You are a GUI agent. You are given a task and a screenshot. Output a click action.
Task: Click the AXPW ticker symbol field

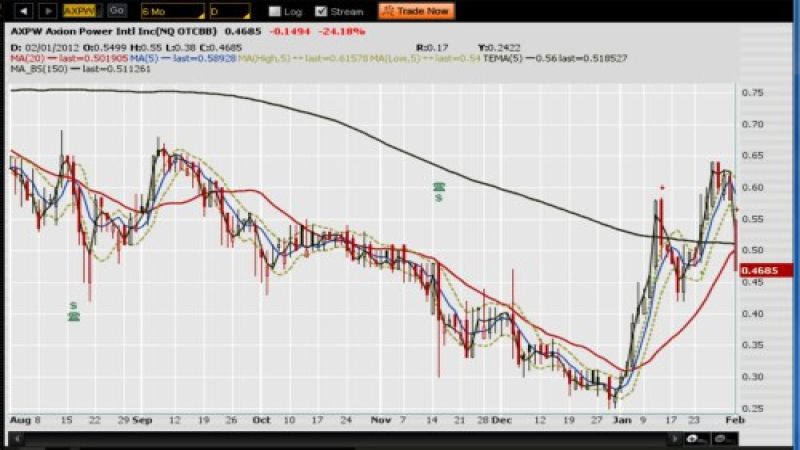pos(82,11)
